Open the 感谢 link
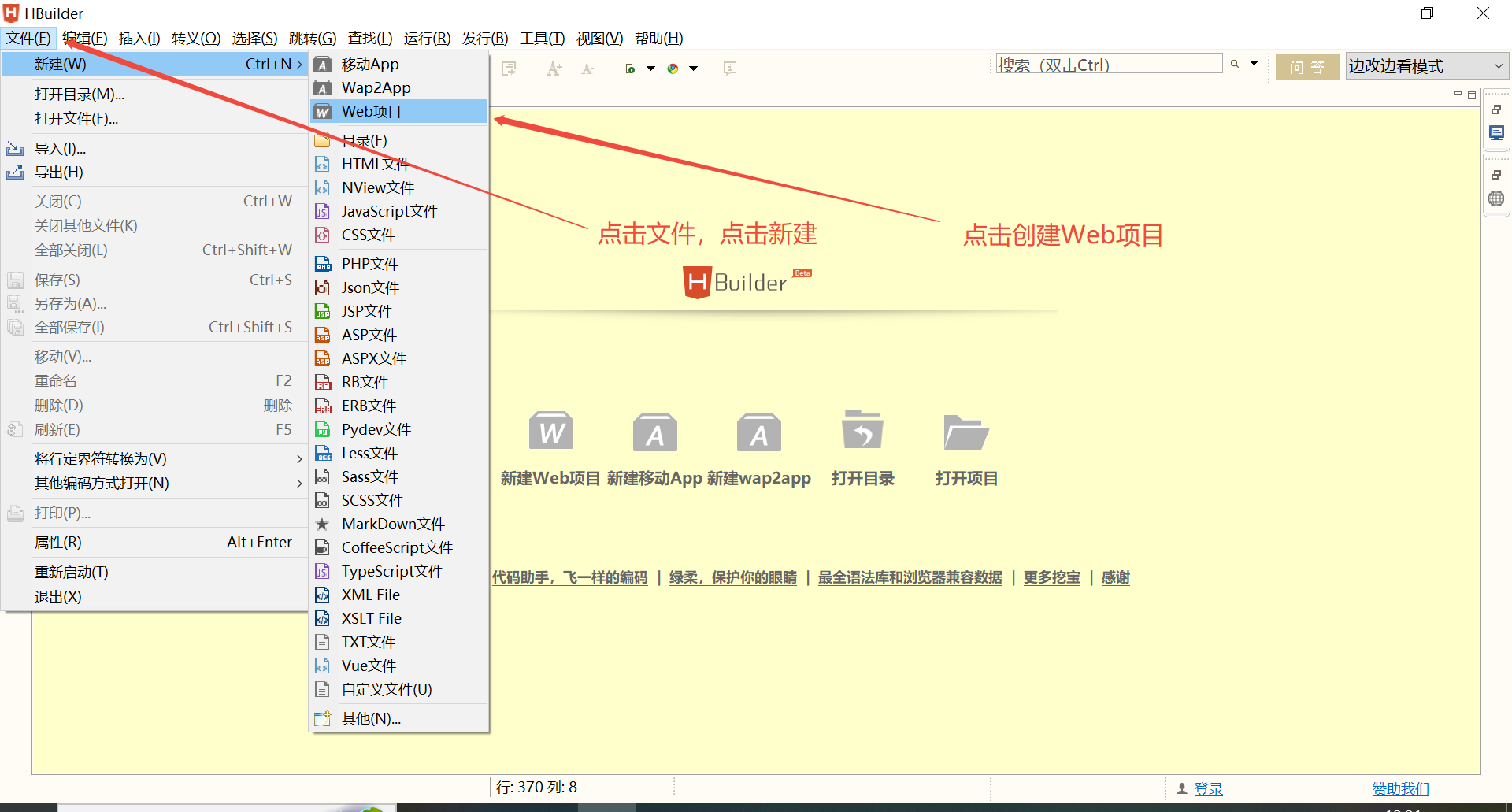 [1116, 577]
